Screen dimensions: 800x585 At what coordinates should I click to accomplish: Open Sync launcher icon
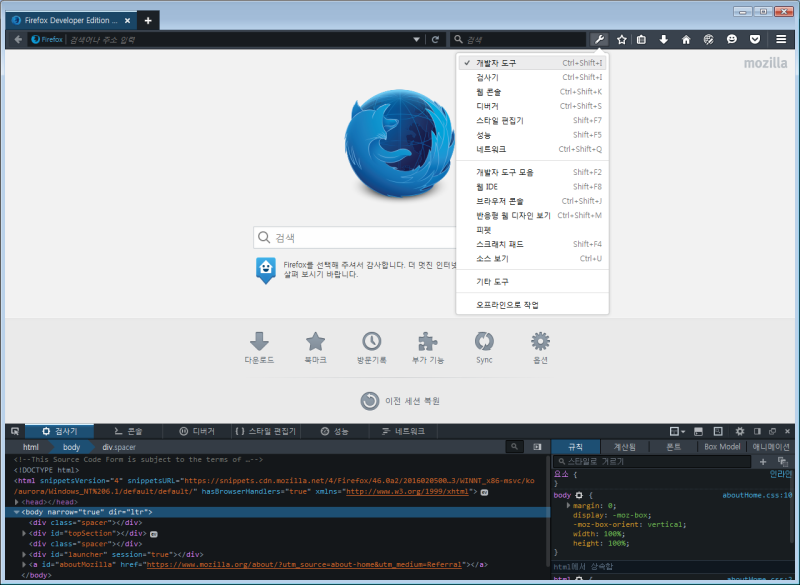point(484,348)
